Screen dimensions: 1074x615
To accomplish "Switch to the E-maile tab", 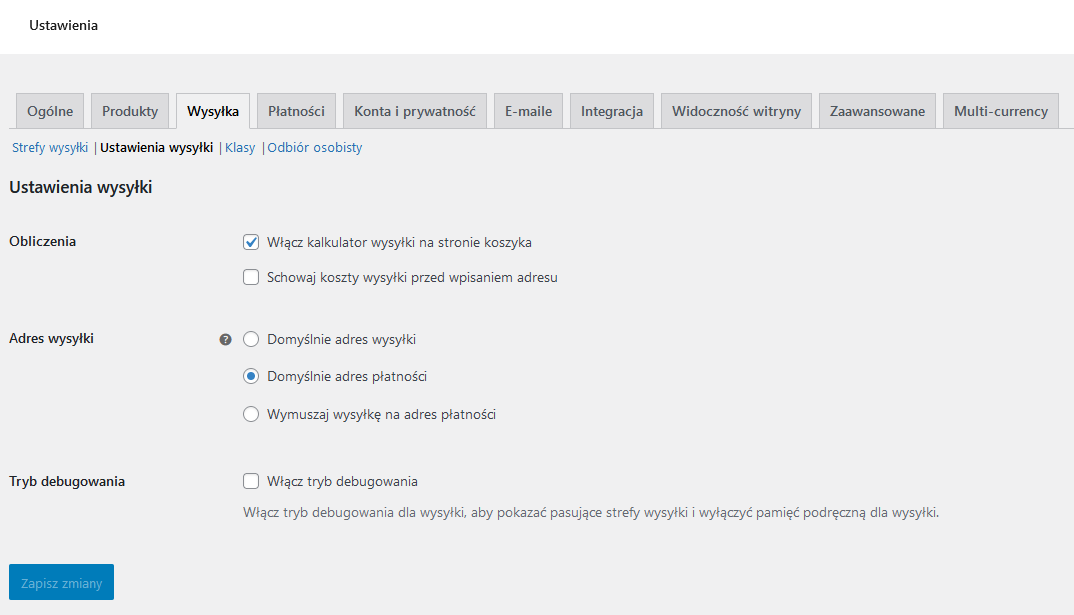I will click(528, 111).
